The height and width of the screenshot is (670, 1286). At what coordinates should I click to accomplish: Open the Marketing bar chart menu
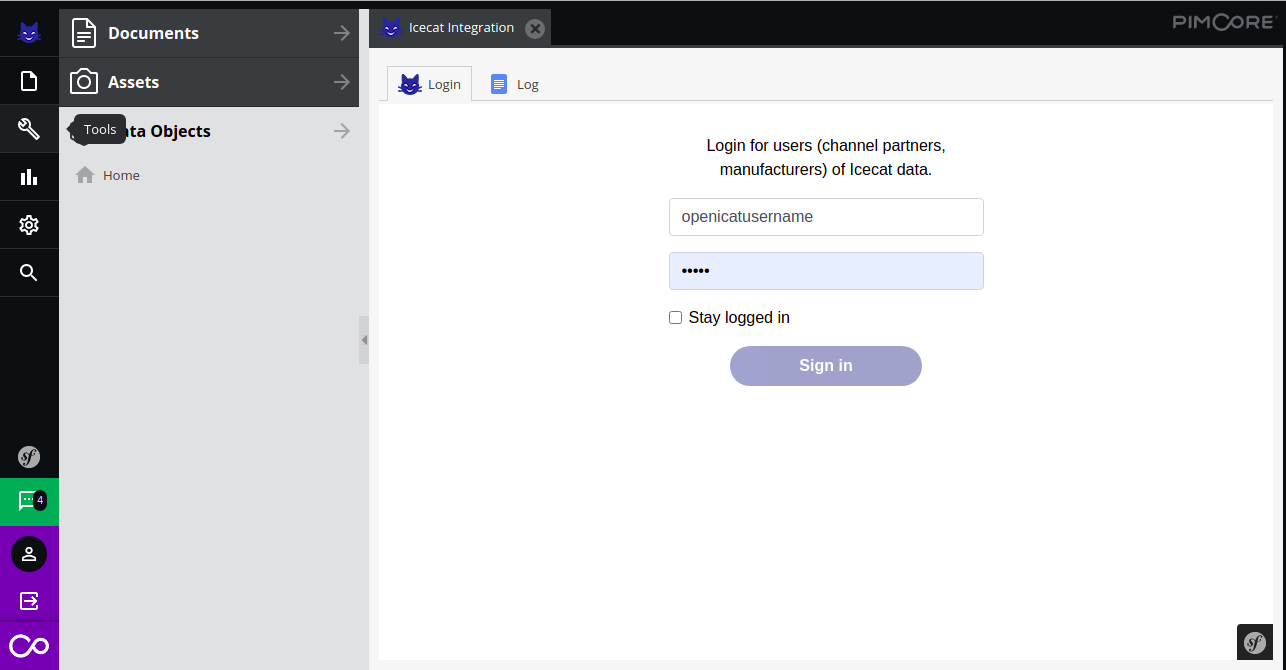(29, 177)
